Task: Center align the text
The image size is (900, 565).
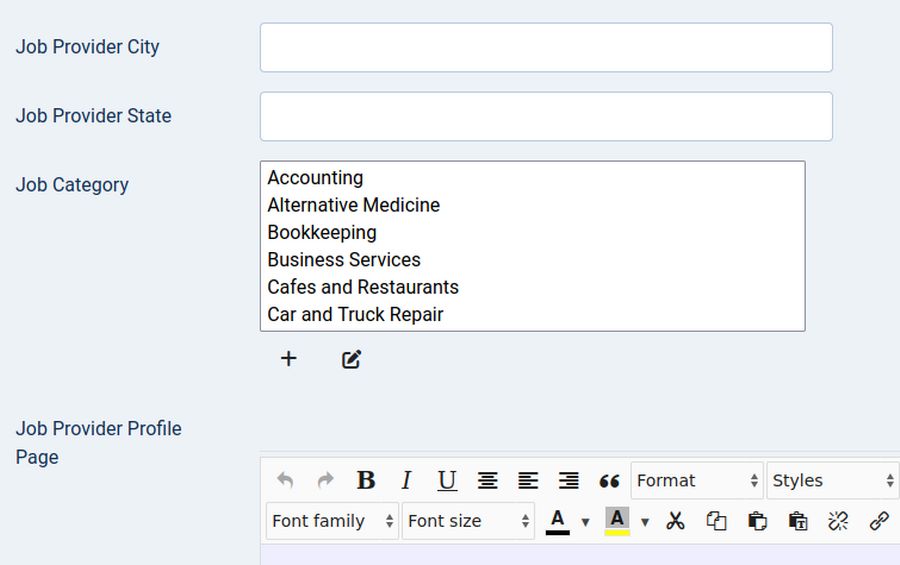Action: [x=487, y=481]
